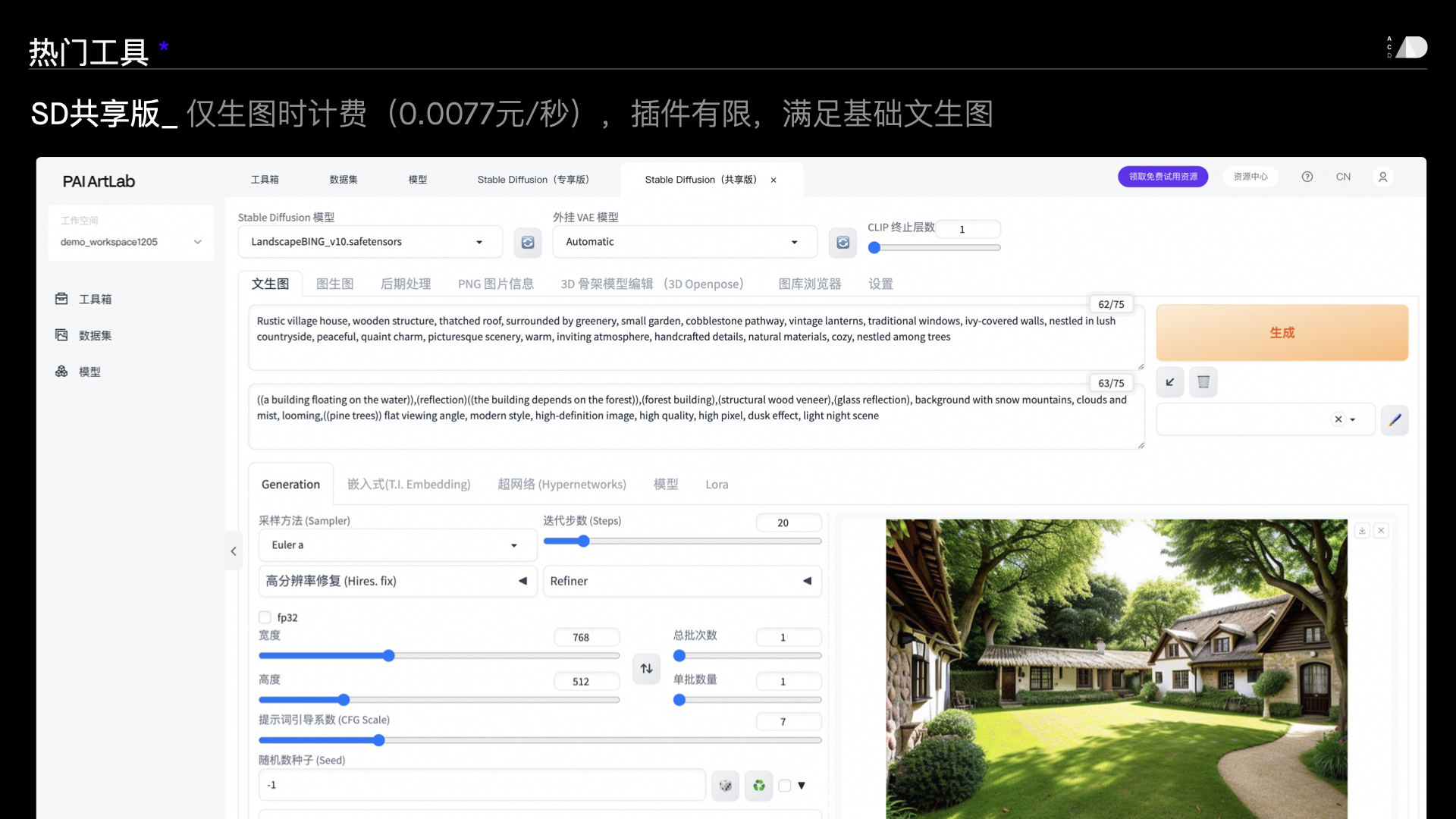Image resolution: width=1456 pixels, height=819 pixels.
Task: Open the Lora sub-tab
Action: [717, 485]
